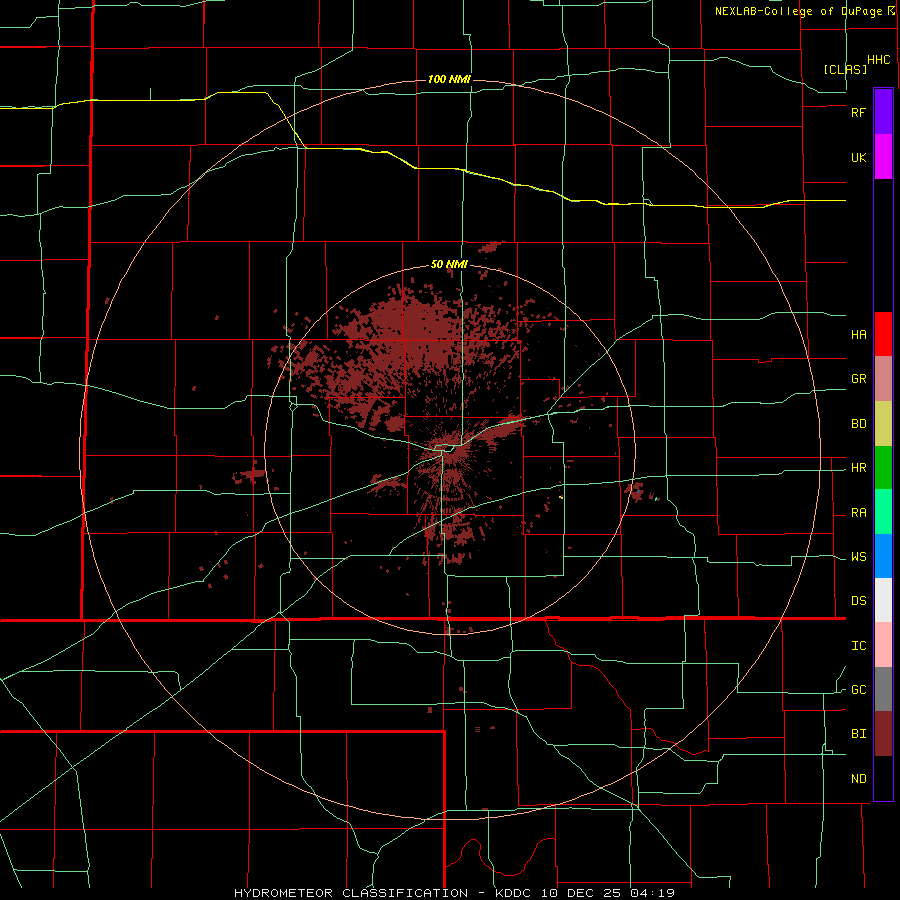Viewport: 900px width, 900px height.
Task: Click the HR legend label
Action: click(858, 468)
